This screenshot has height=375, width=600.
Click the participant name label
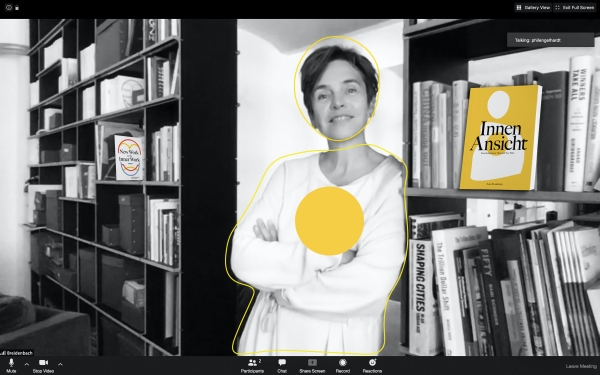[x=17, y=352]
